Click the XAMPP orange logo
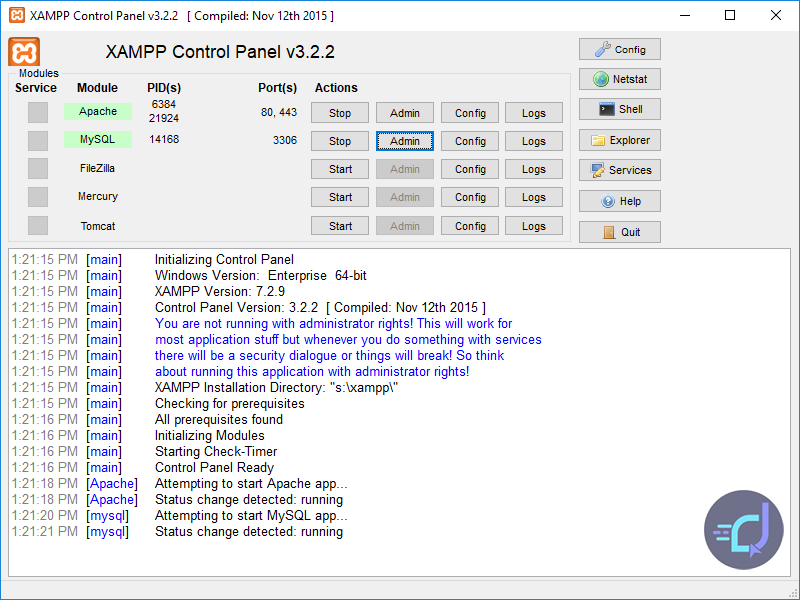The height and width of the screenshot is (600, 800). pyautogui.click(x=24, y=52)
